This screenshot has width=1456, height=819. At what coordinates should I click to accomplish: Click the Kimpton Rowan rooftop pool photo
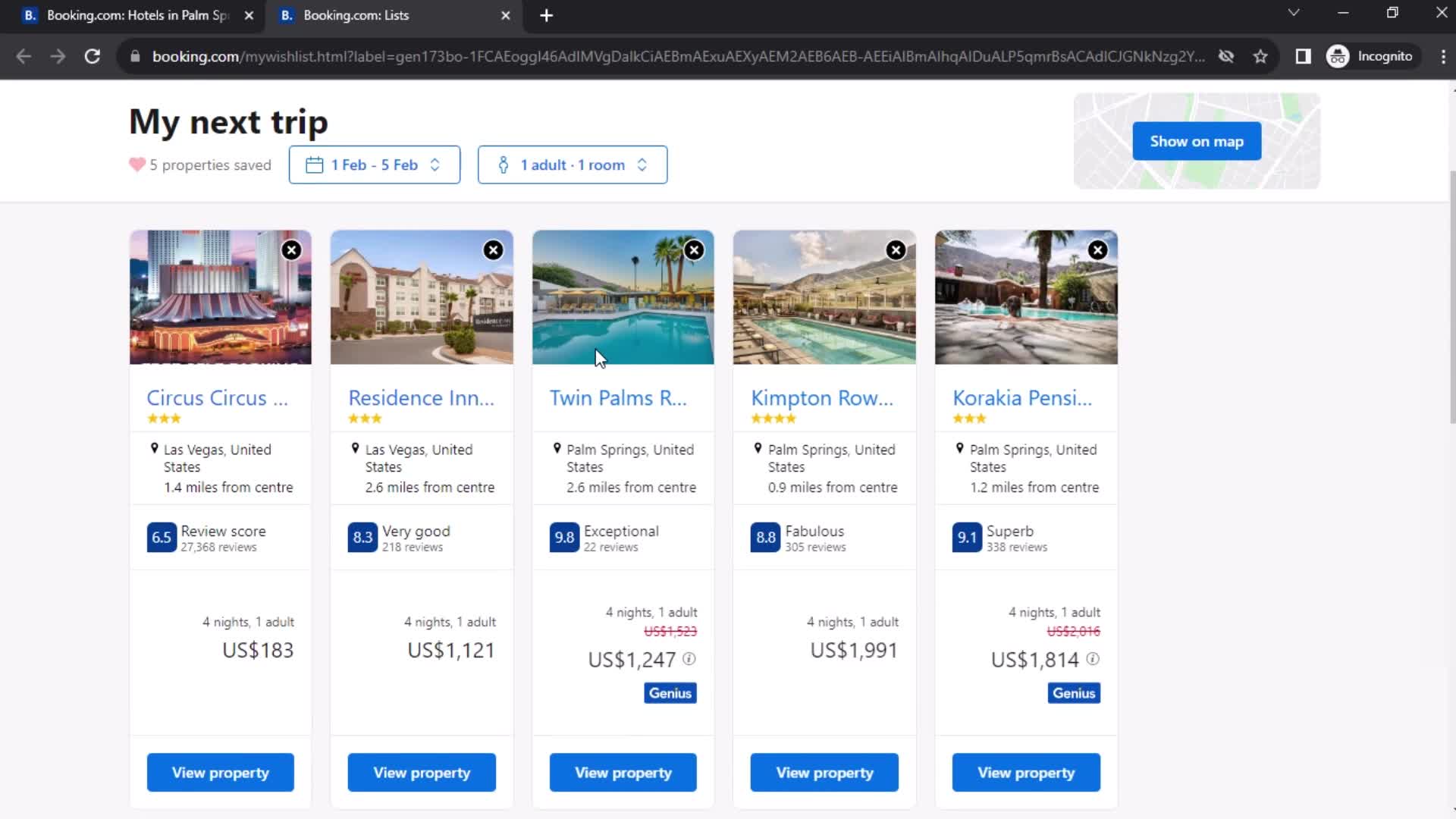(824, 297)
